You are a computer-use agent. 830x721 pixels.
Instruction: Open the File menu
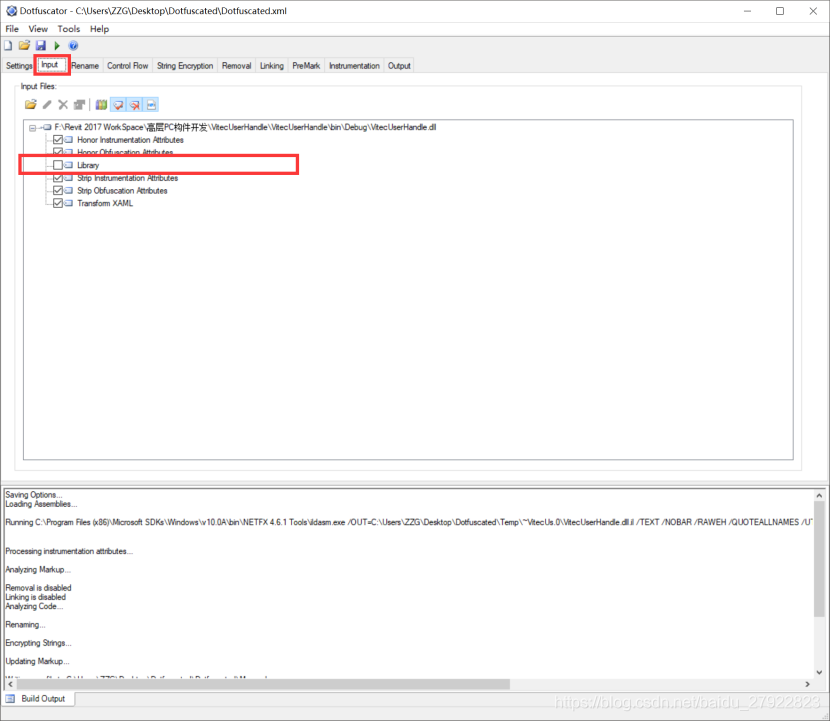[x=12, y=29]
